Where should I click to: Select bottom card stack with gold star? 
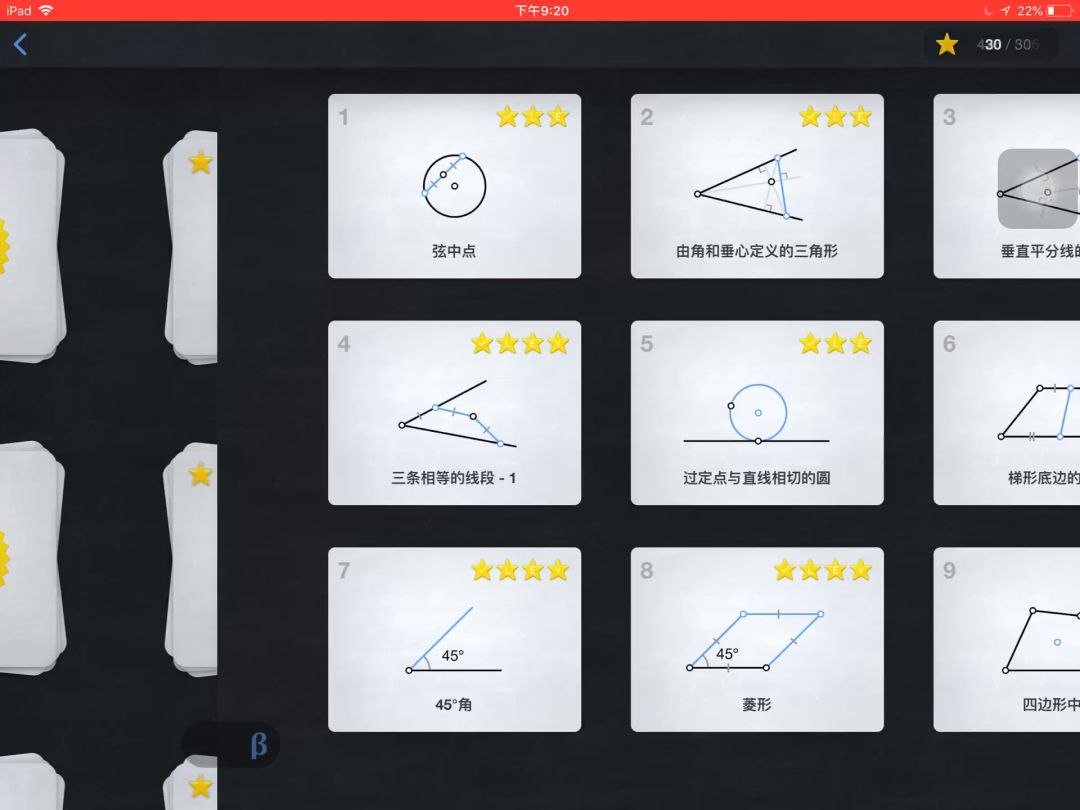click(191, 782)
